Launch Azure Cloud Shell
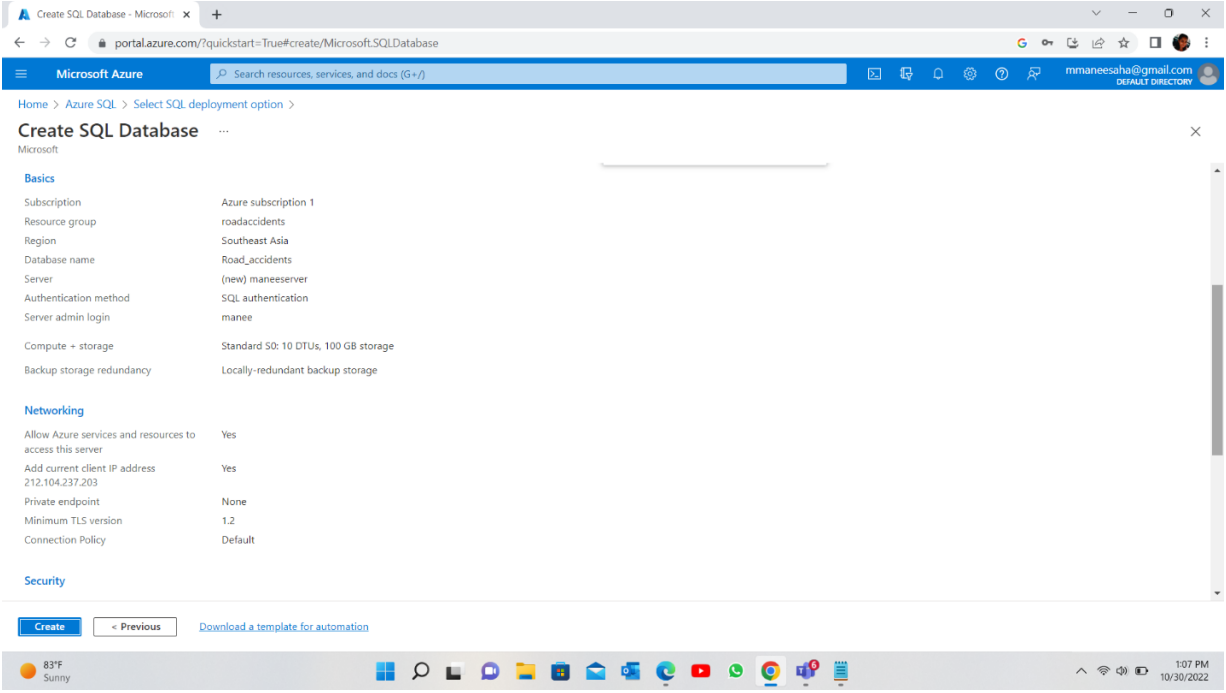This screenshot has height=693, width=1226. pyautogui.click(x=874, y=74)
